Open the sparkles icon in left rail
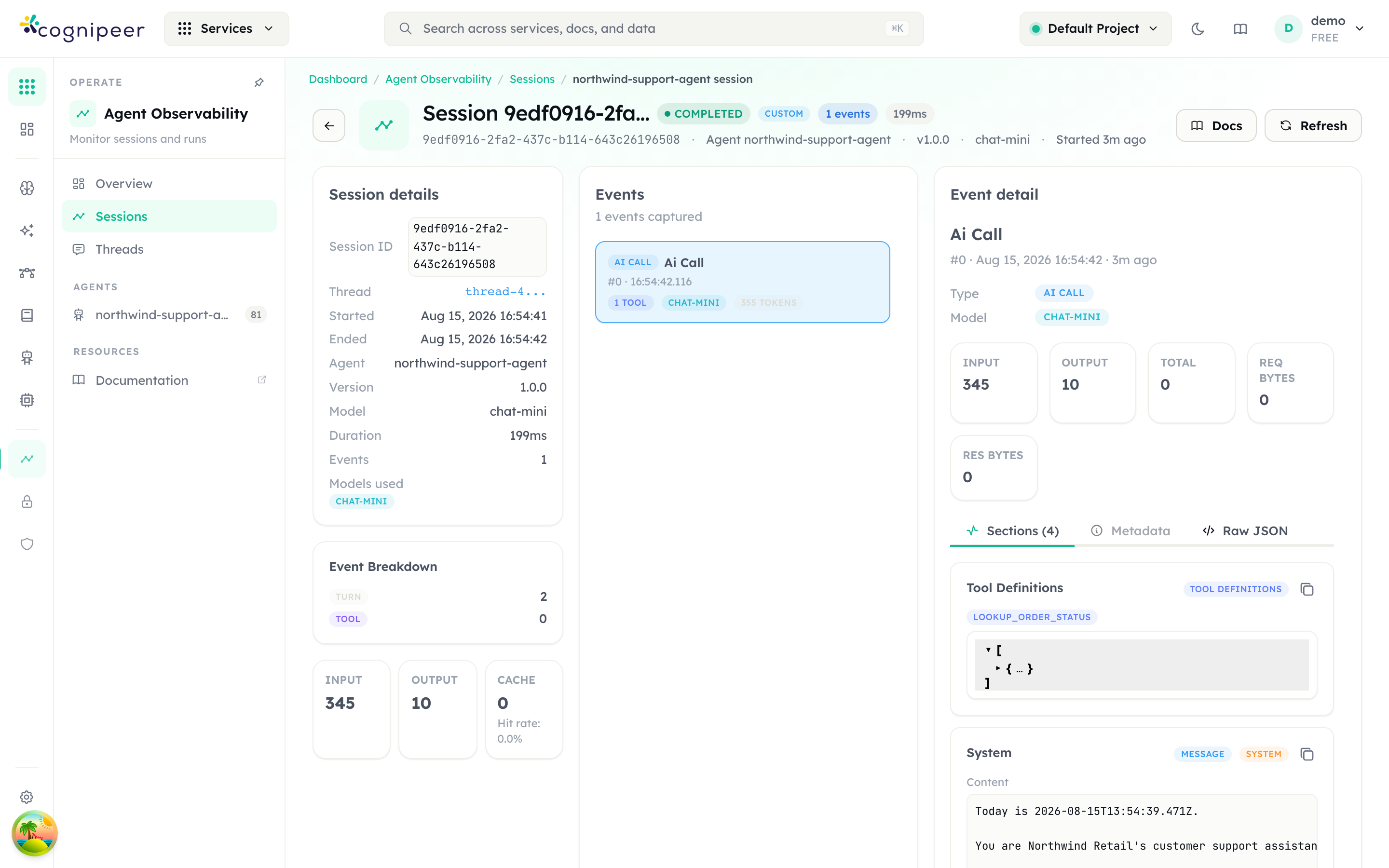The height and width of the screenshot is (868, 1389). (x=27, y=230)
